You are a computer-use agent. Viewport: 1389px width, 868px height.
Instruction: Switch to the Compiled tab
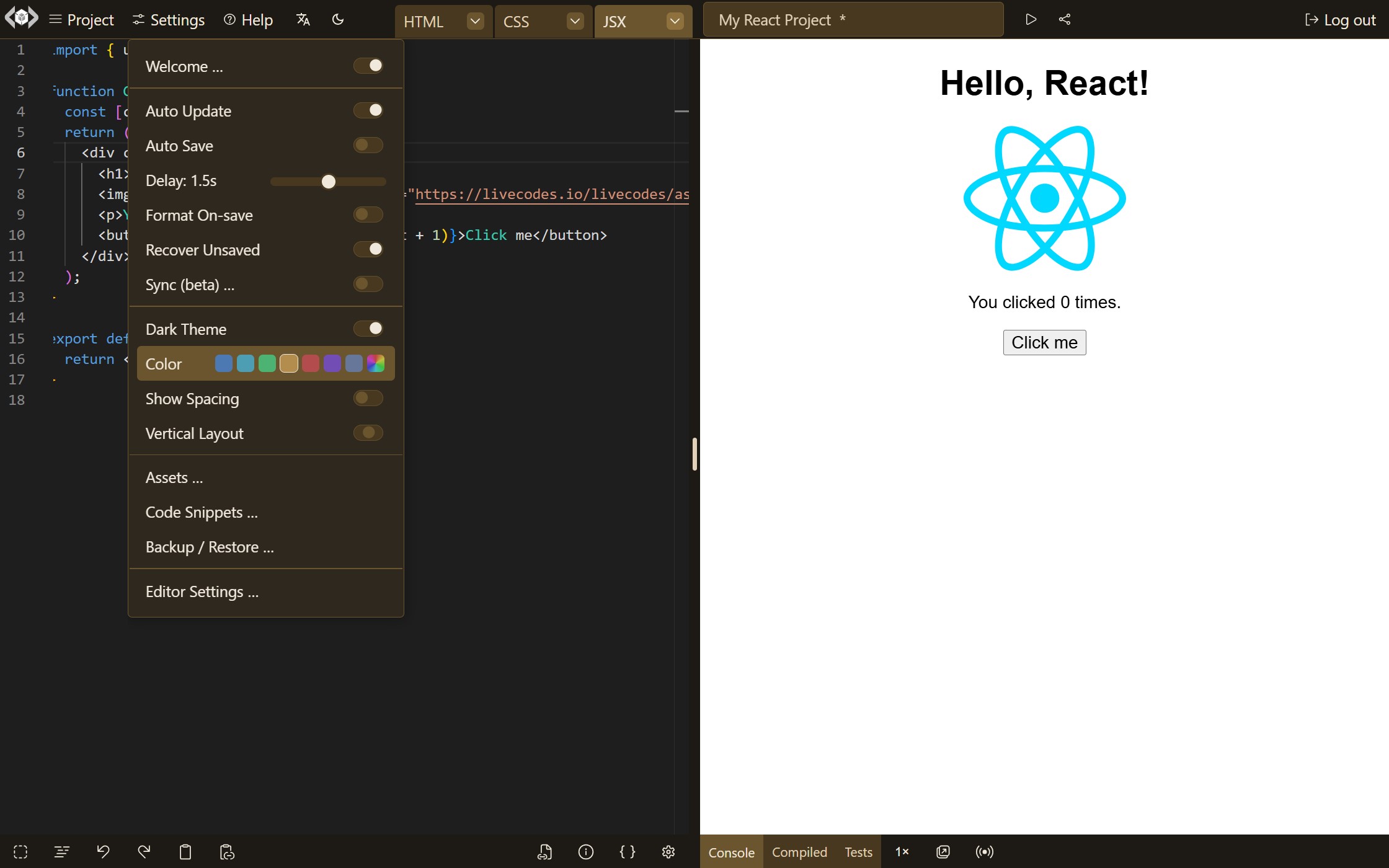[800, 852]
